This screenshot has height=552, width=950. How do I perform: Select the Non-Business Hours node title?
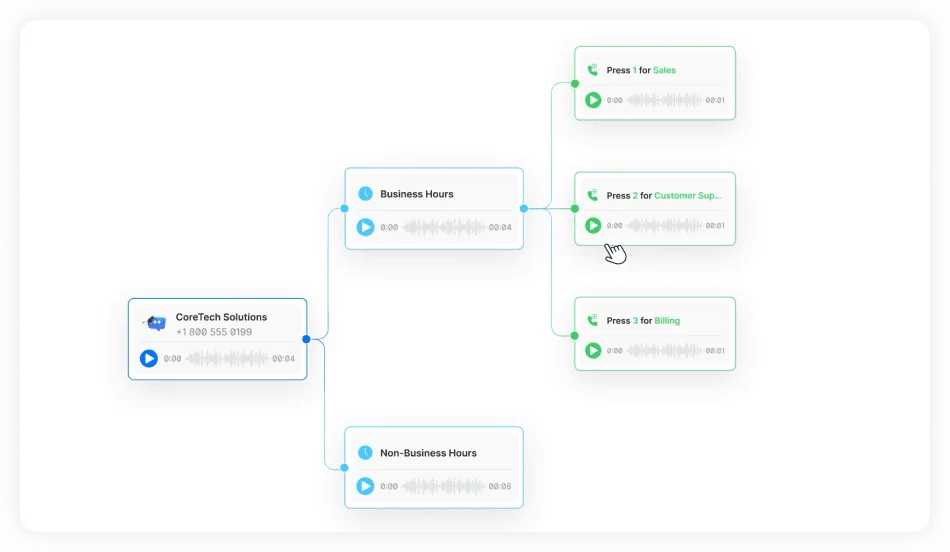[428, 453]
